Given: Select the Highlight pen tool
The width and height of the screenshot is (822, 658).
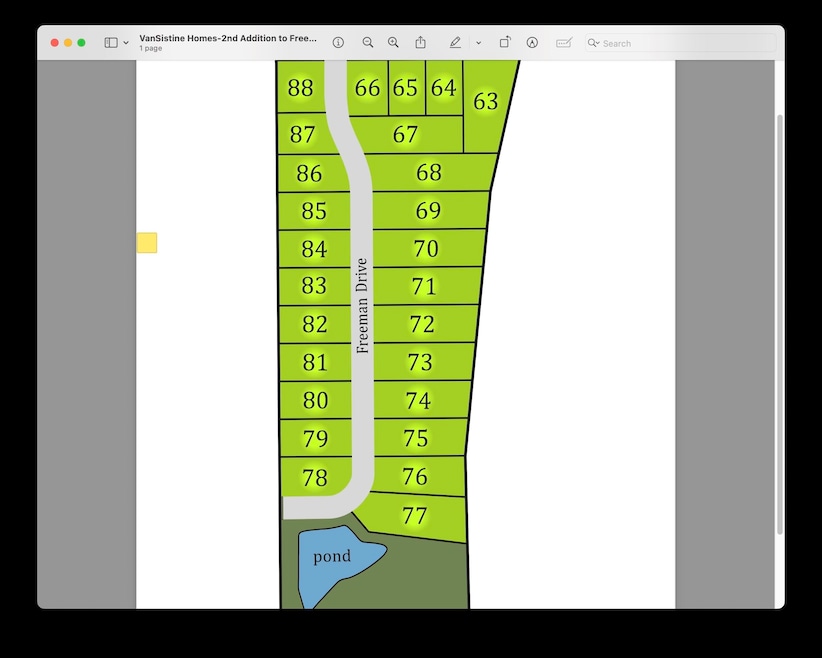Looking at the screenshot, I should (x=455, y=43).
